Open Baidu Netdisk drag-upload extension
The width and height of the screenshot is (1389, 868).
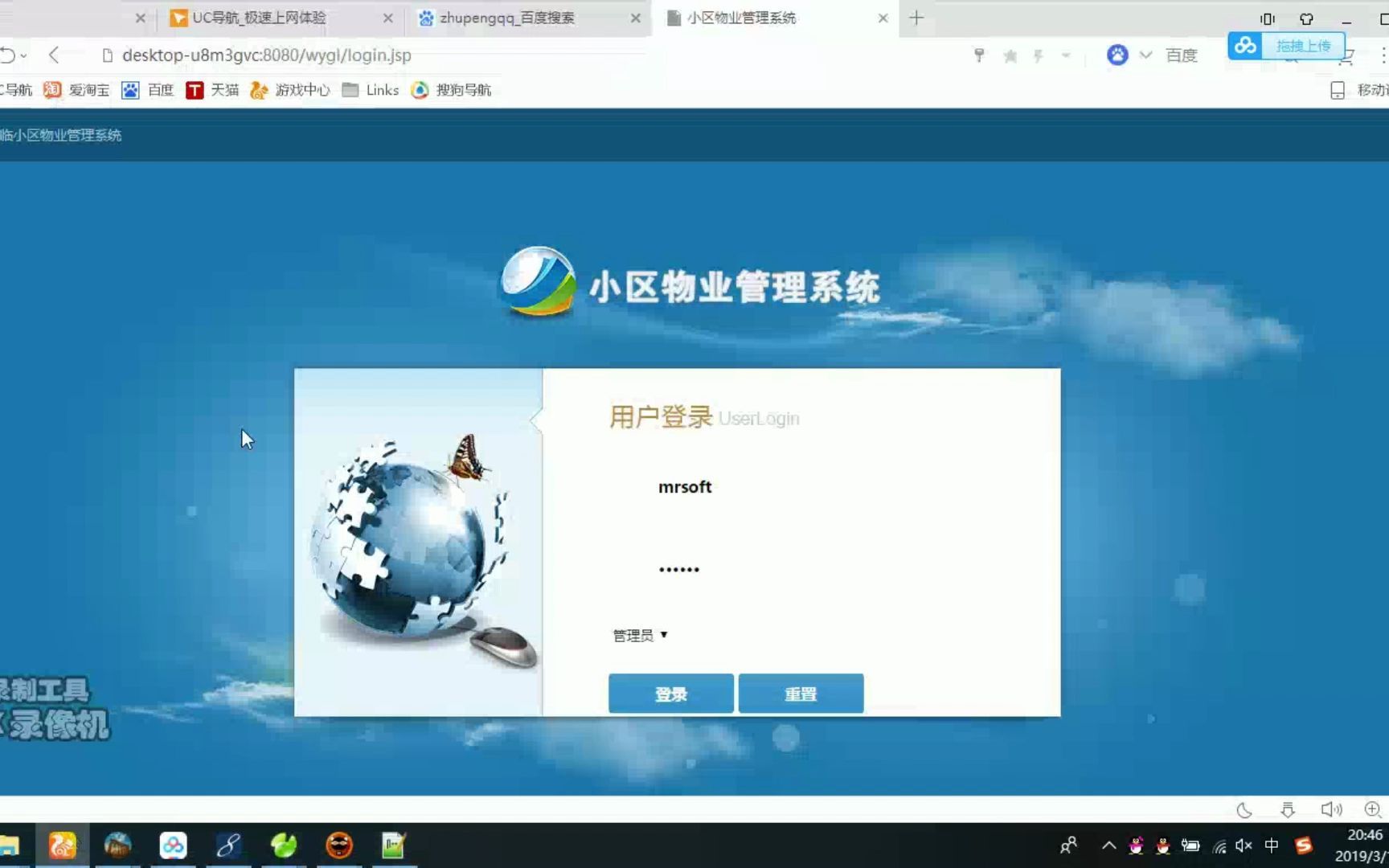point(1245,46)
